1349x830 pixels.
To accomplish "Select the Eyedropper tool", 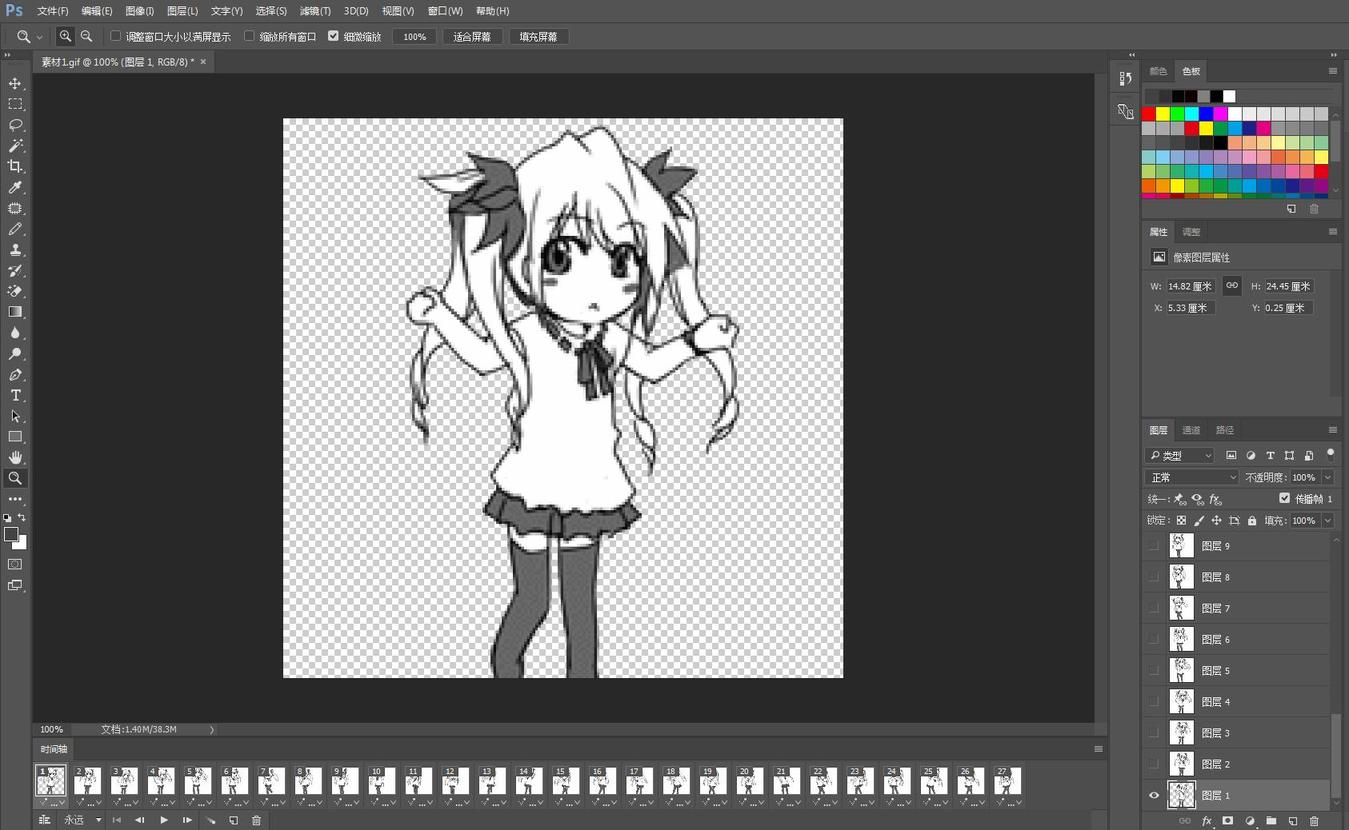I will tap(15, 187).
